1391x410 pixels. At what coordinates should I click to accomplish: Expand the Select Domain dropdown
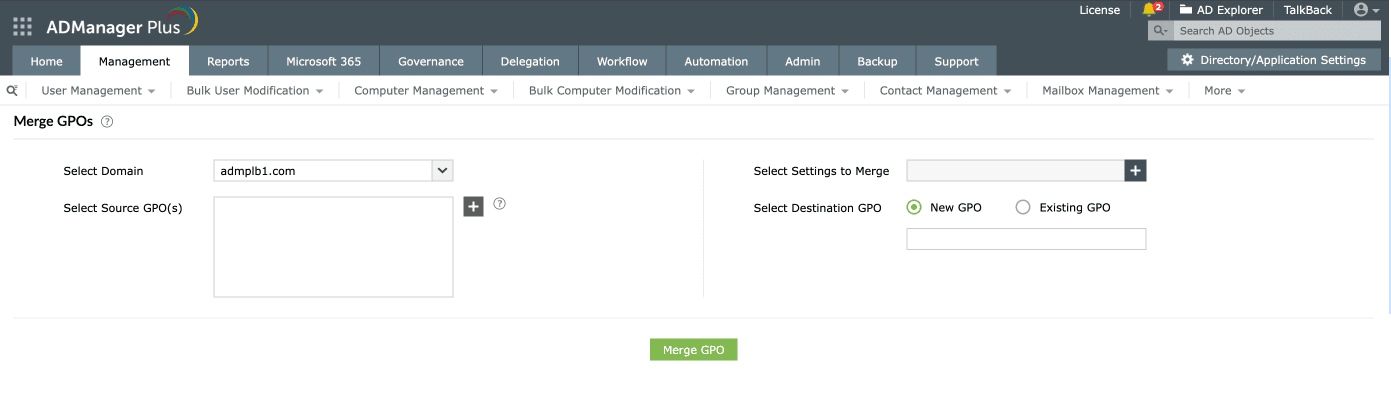442,171
